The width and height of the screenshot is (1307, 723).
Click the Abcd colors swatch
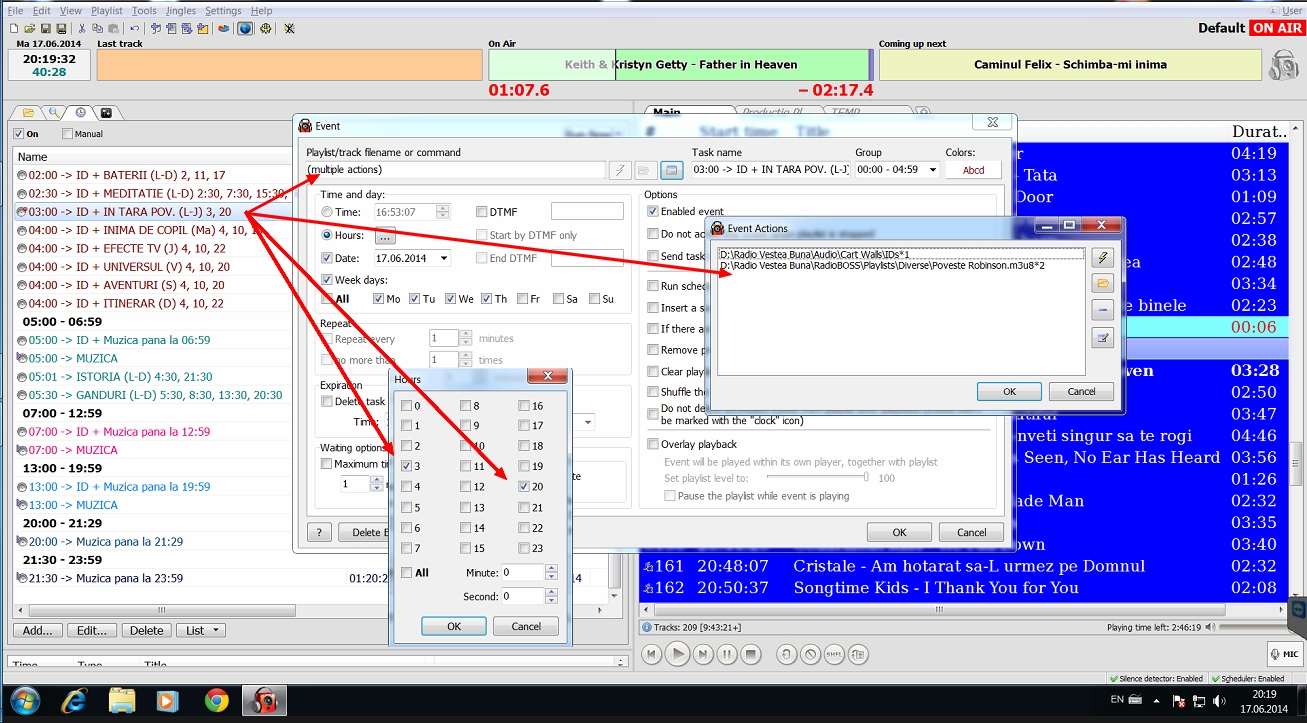pyautogui.click(x=973, y=170)
